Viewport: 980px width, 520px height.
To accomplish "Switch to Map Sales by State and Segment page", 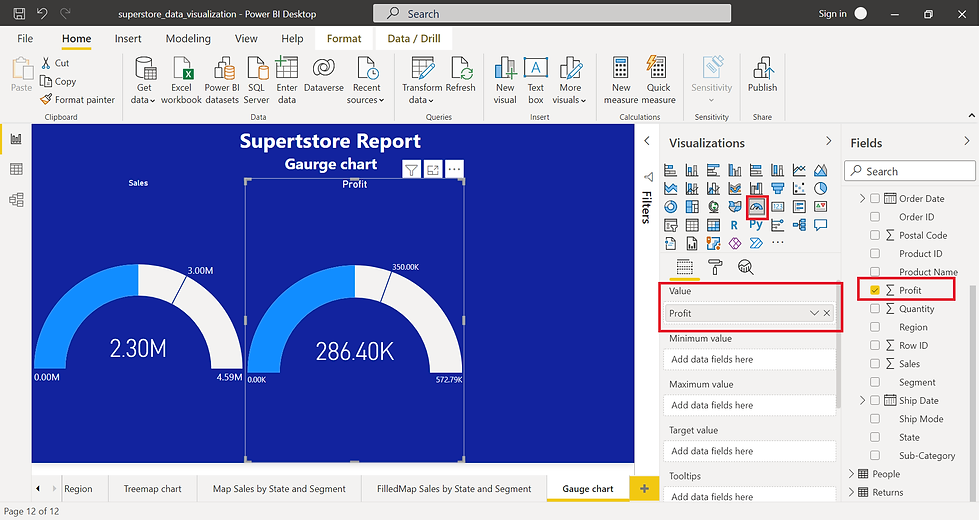I will [x=279, y=489].
